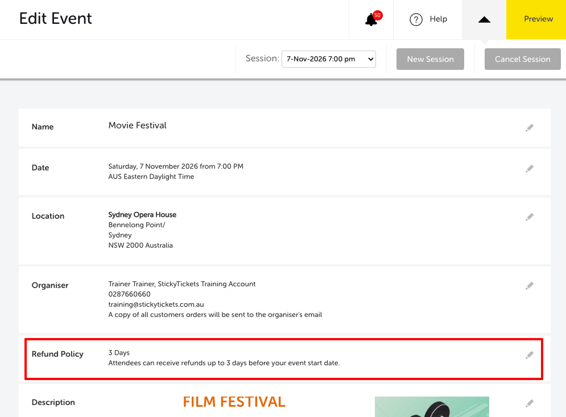
Task: Click the AUS Eastern Daylight Time text
Action: tap(151, 177)
